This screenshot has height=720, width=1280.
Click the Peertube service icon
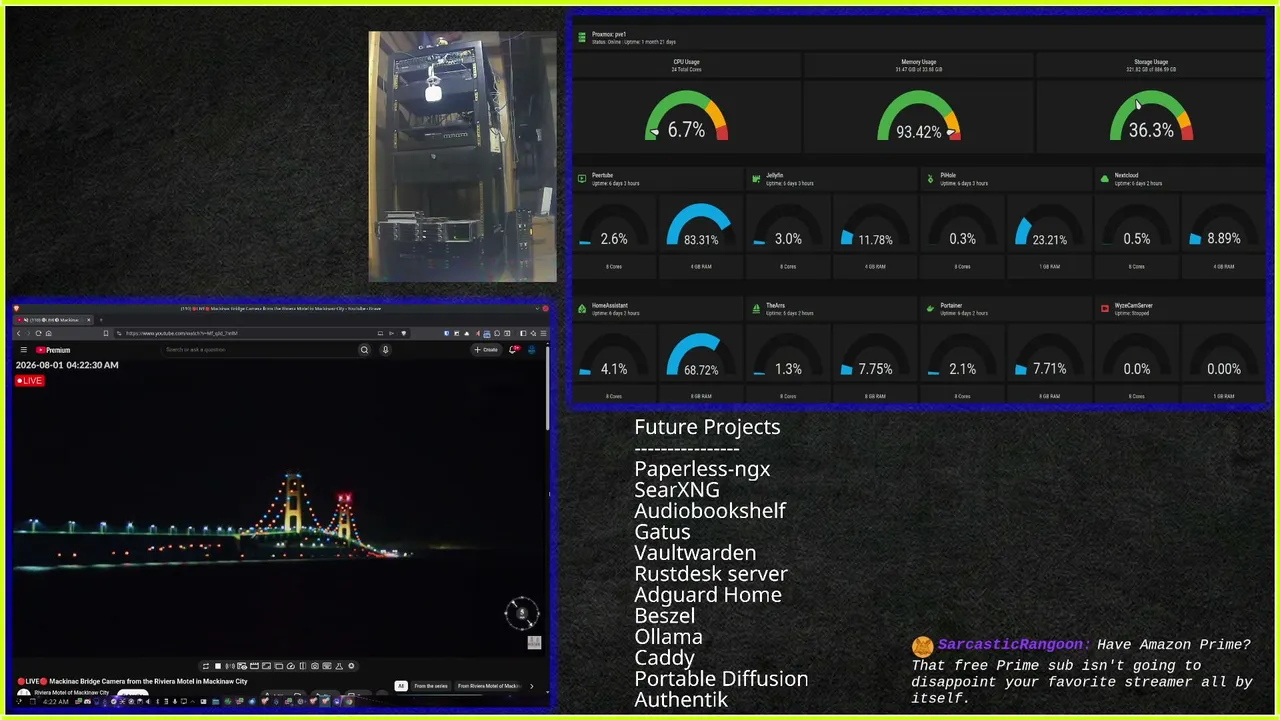click(x=582, y=179)
